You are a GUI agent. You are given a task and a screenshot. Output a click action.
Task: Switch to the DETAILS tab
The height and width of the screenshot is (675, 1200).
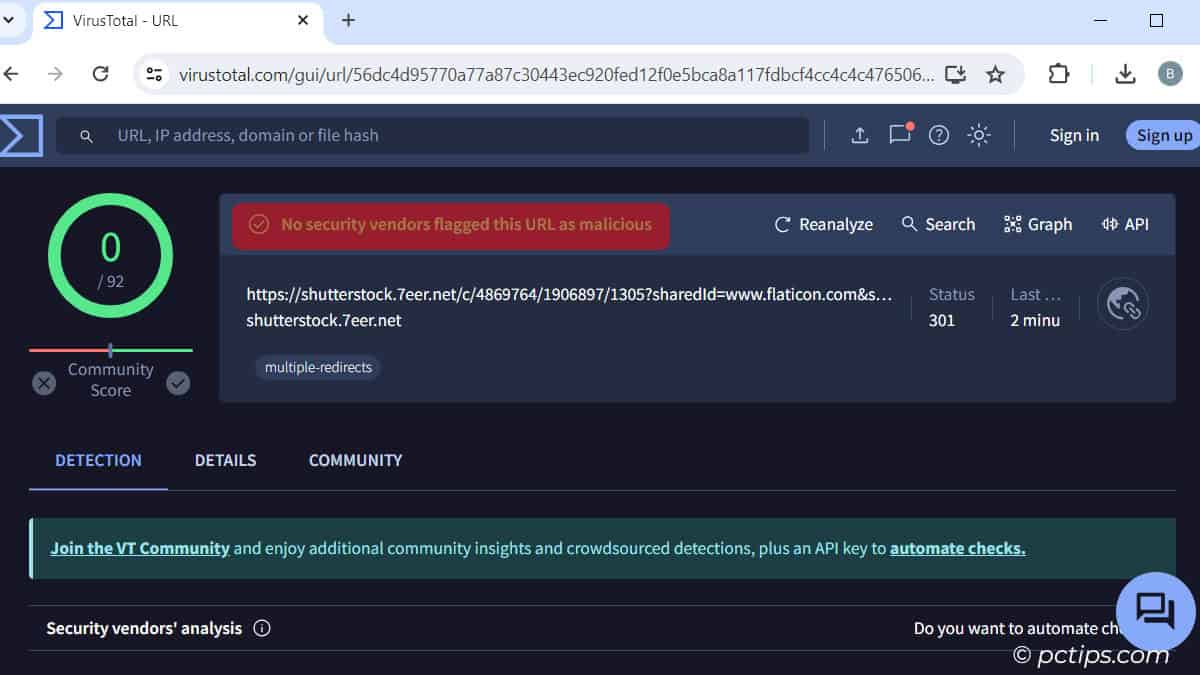pos(225,461)
